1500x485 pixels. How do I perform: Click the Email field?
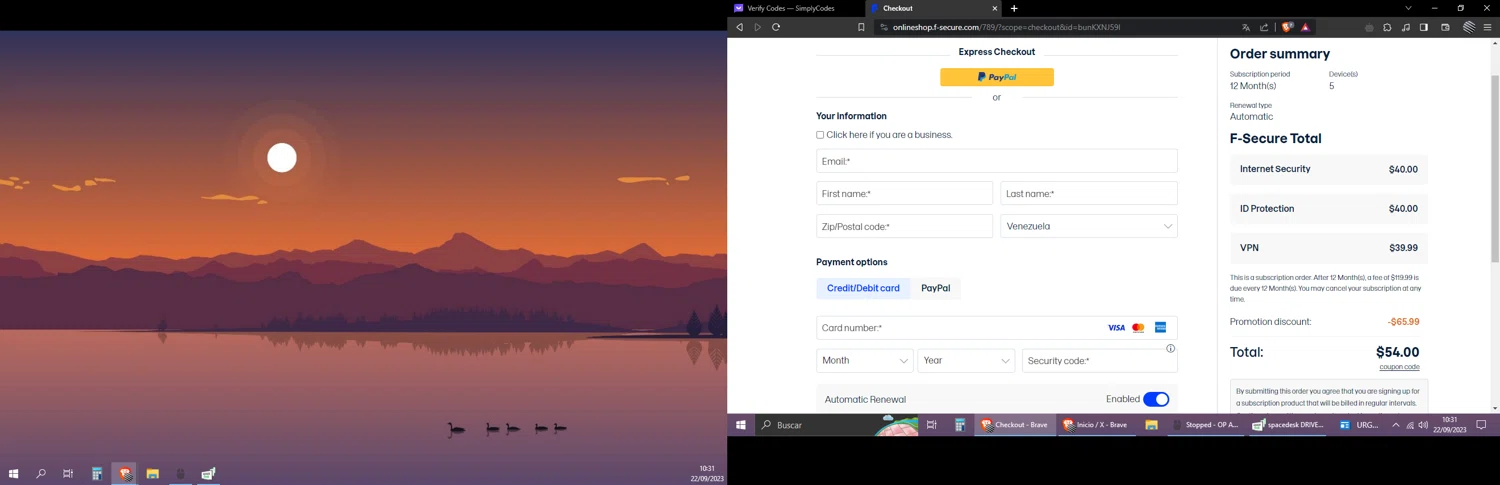click(997, 161)
